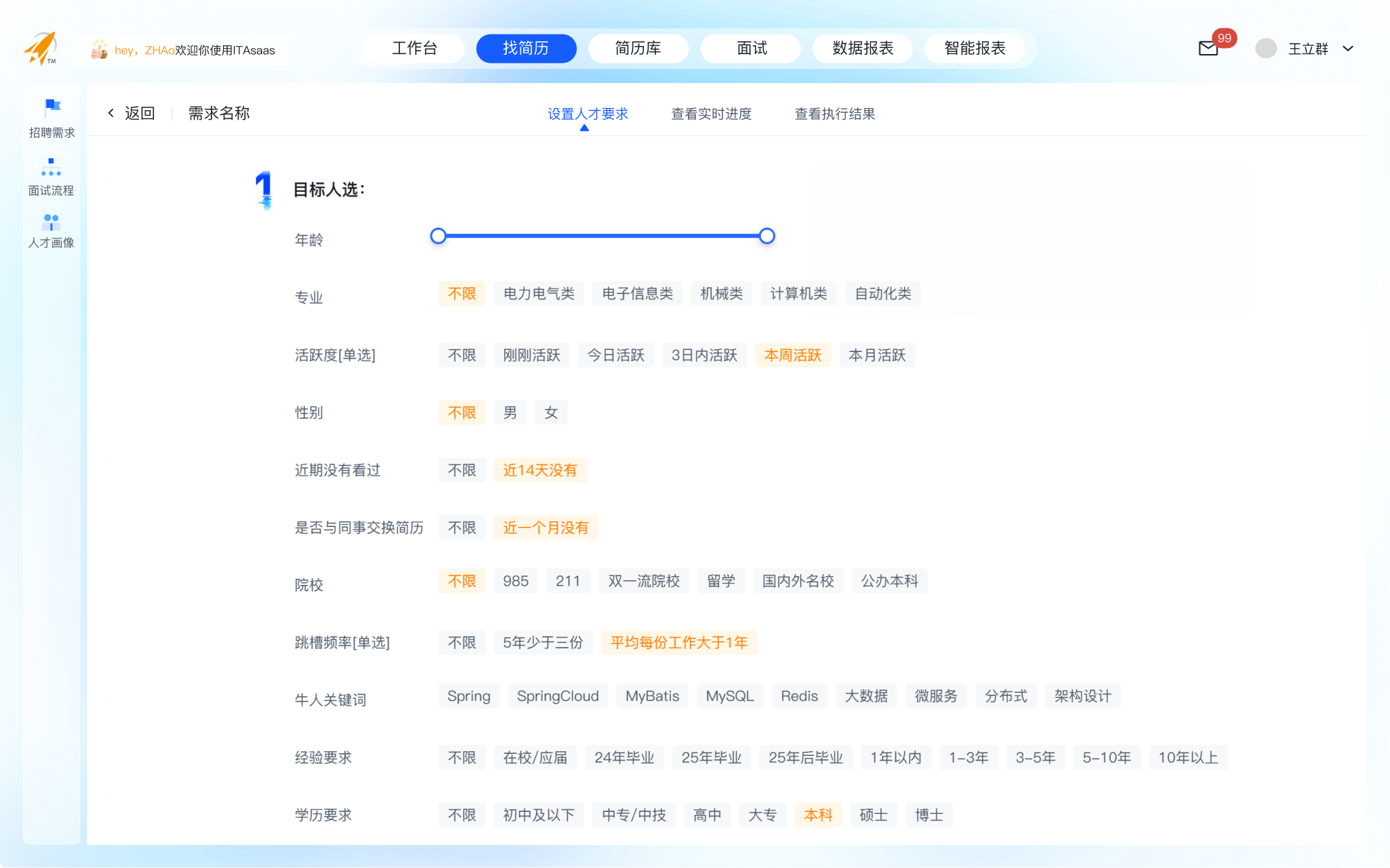Click the thumbs-up welcome icon
This screenshot has height=868, width=1390.
99,49
